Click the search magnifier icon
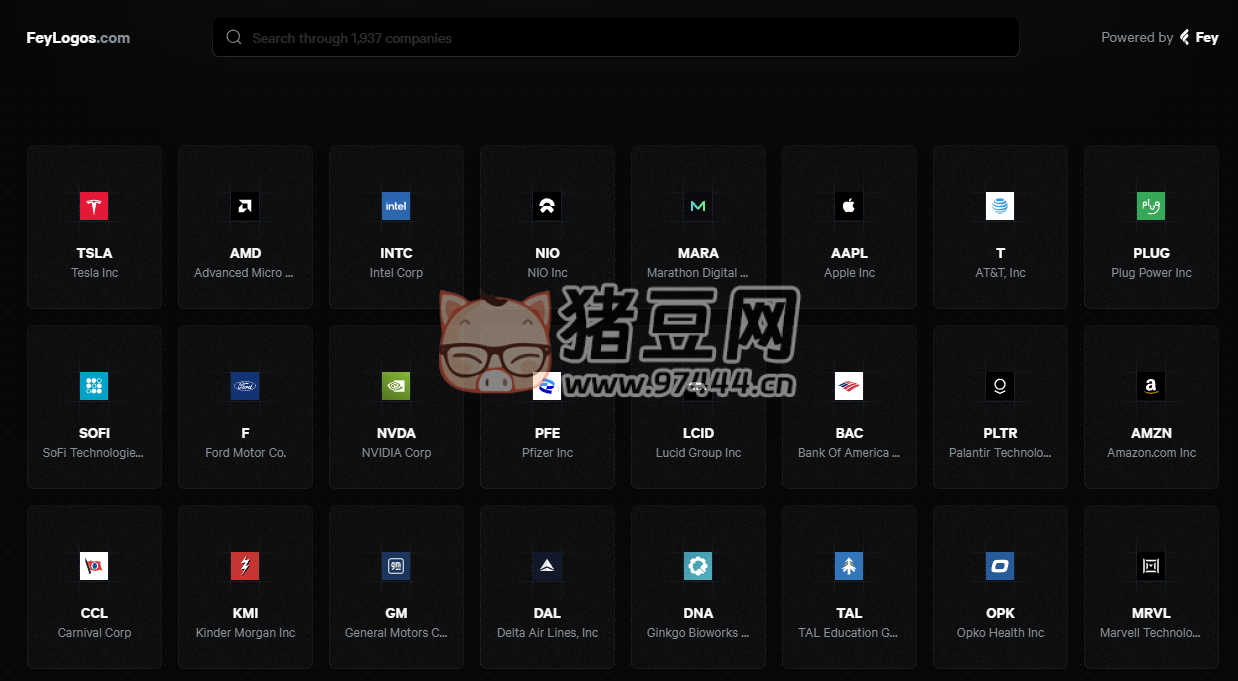 click(234, 38)
